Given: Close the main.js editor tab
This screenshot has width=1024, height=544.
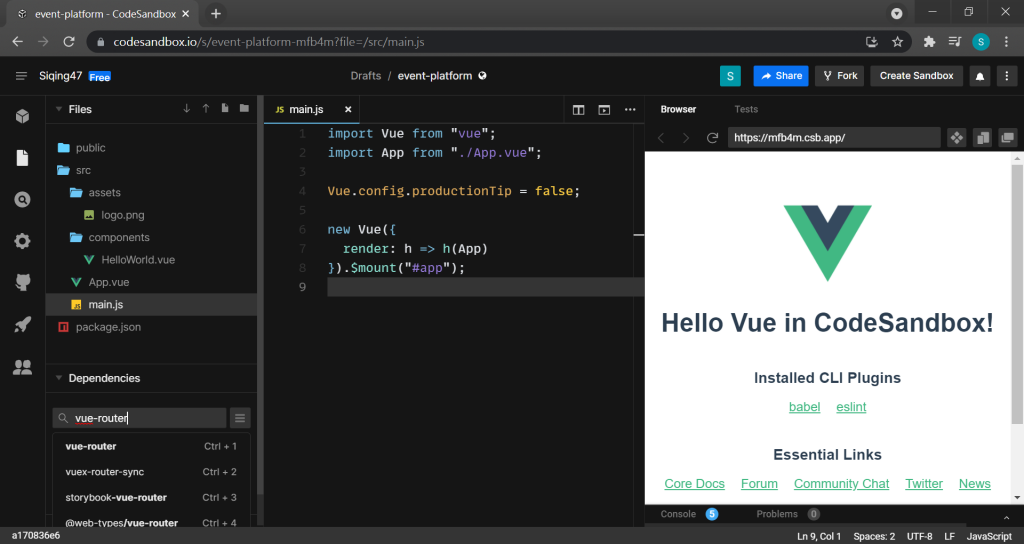Looking at the screenshot, I should [348, 110].
